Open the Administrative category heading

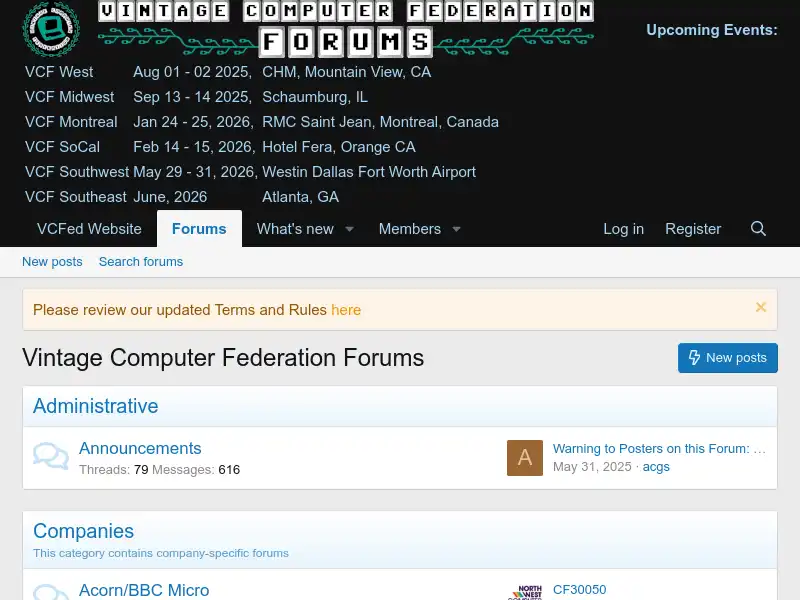(95, 406)
